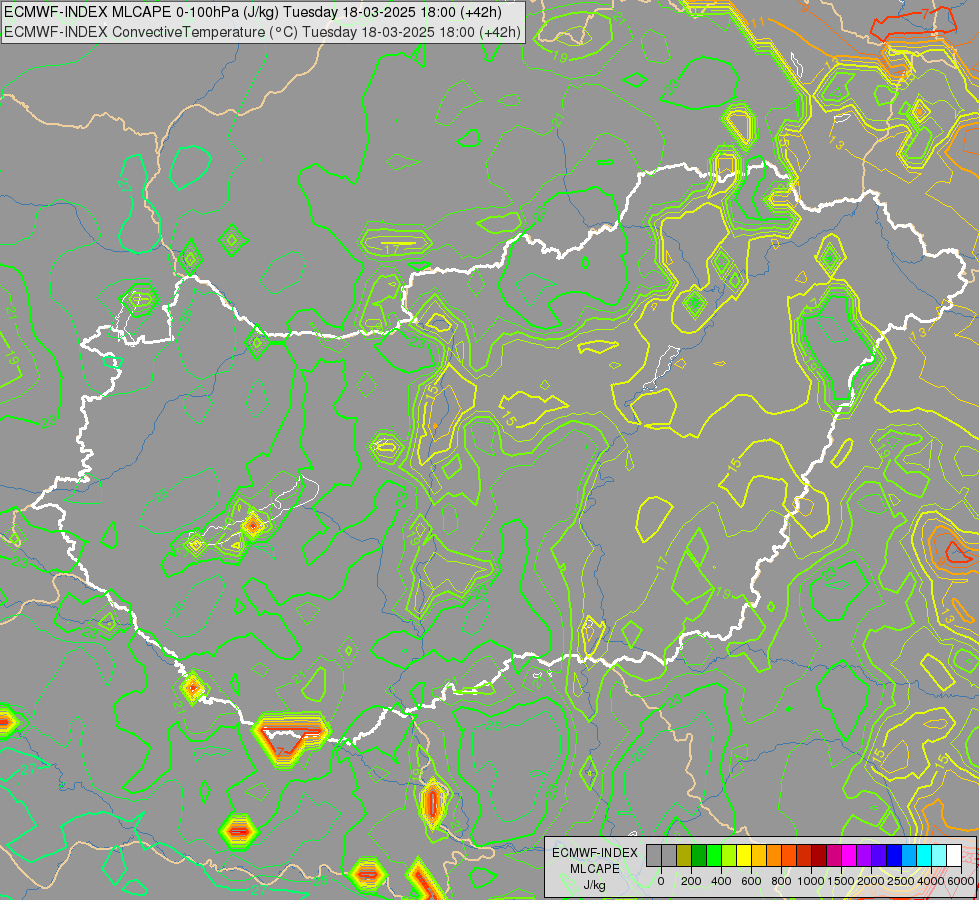
Task: Select the white swatch at legend end
Action: click(x=955, y=856)
